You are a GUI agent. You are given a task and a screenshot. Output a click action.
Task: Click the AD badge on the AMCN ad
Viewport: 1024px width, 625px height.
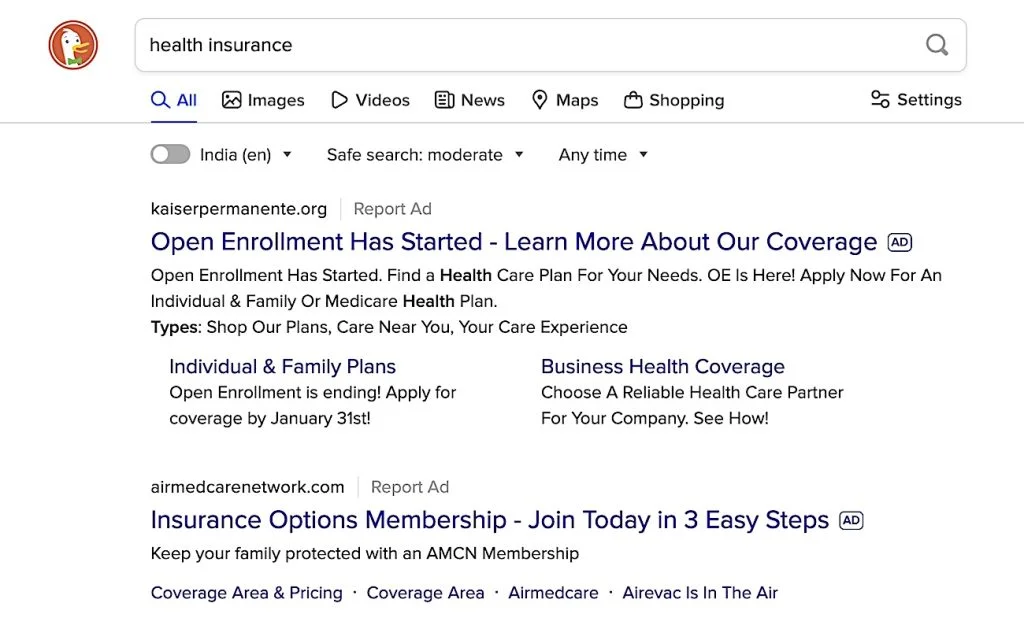851,520
